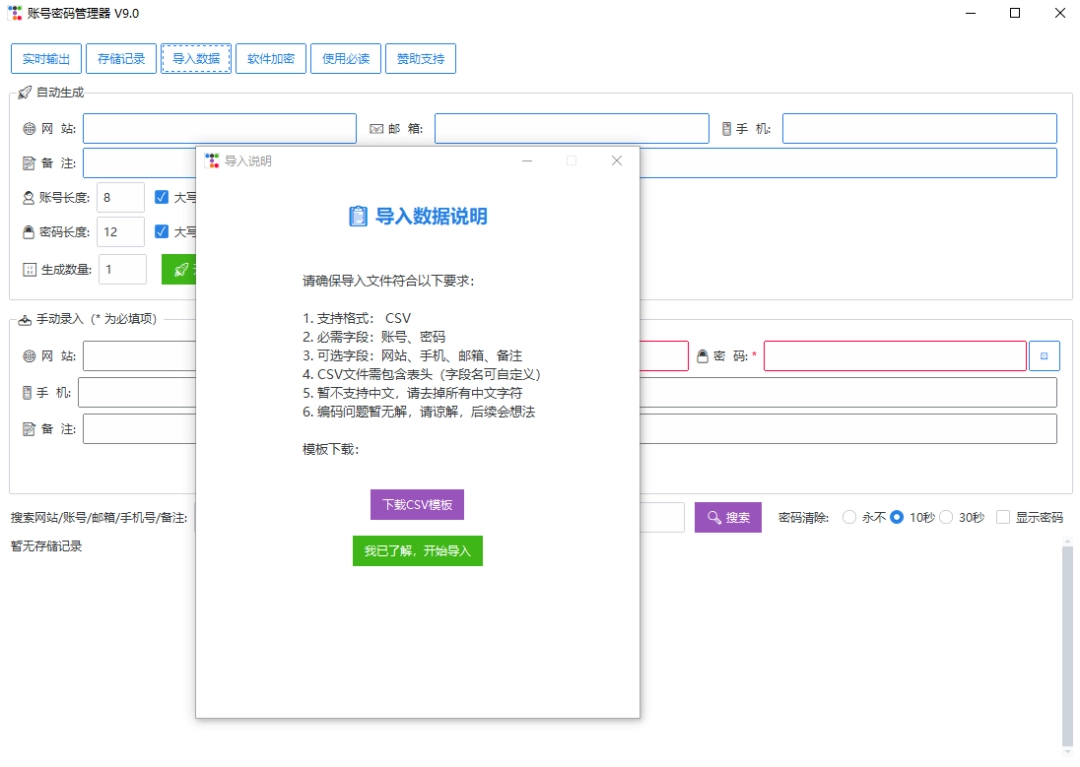Viewport: 1080px width, 767px height.
Task: Click the green rocket generate button
Action: 179,269
